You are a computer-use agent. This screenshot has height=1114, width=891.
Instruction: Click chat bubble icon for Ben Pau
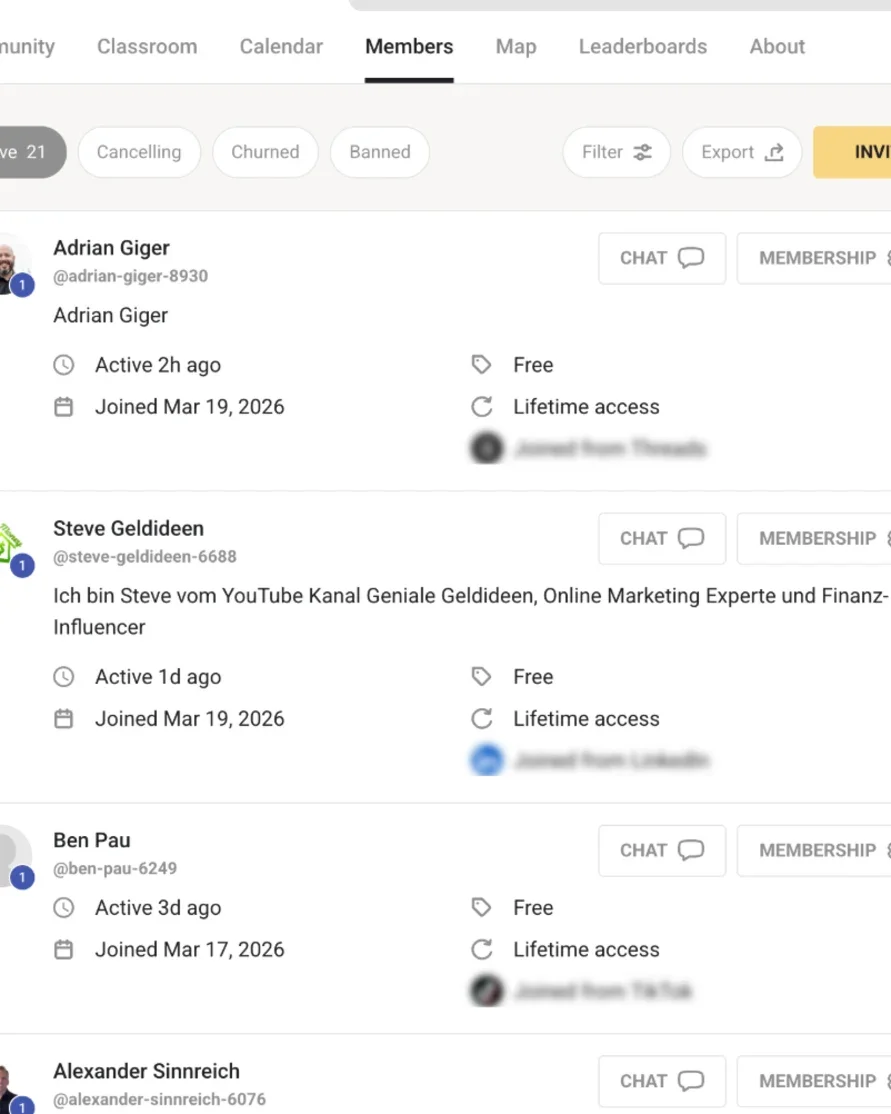691,850
